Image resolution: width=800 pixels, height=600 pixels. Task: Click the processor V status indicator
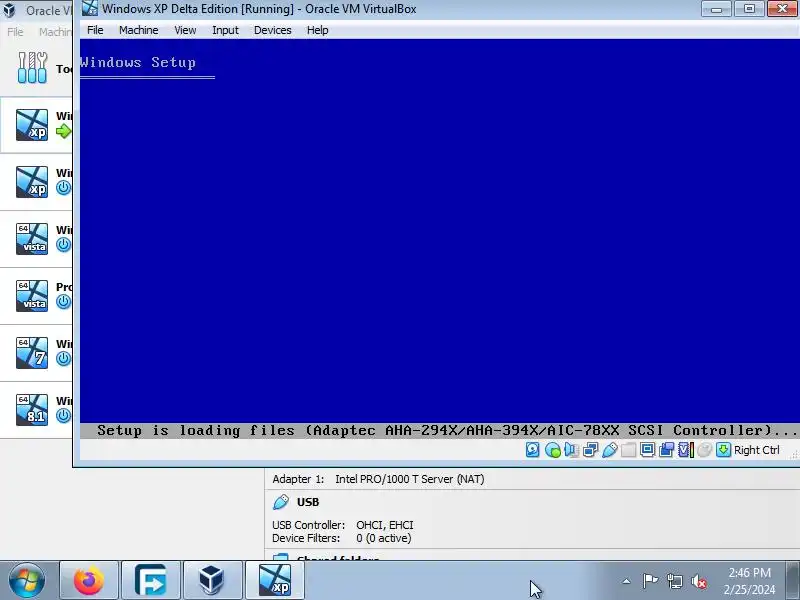point(685,449)
